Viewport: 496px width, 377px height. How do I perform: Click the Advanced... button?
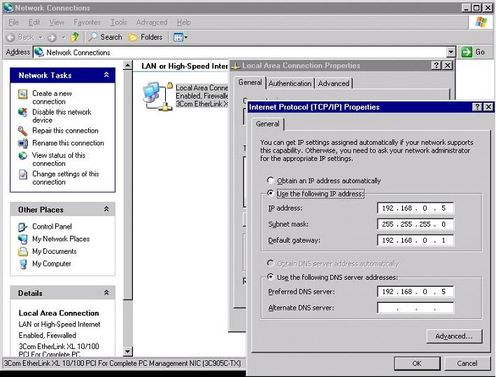pyautogui.click(x=454, y=336)
